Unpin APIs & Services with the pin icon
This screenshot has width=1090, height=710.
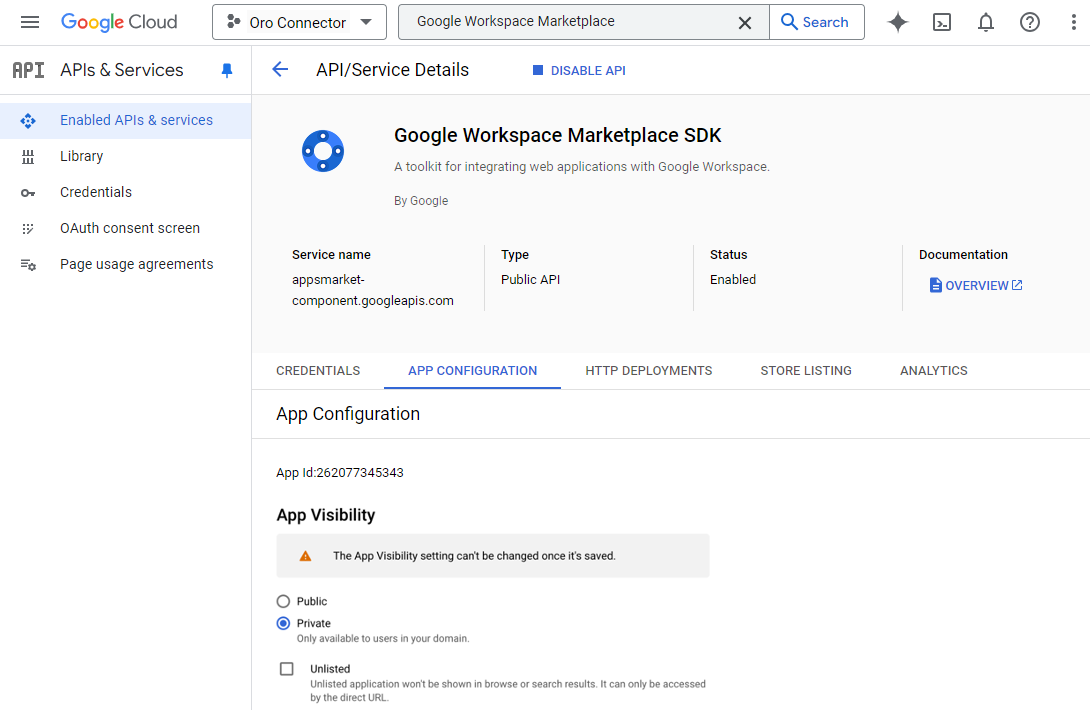[227, 70]
